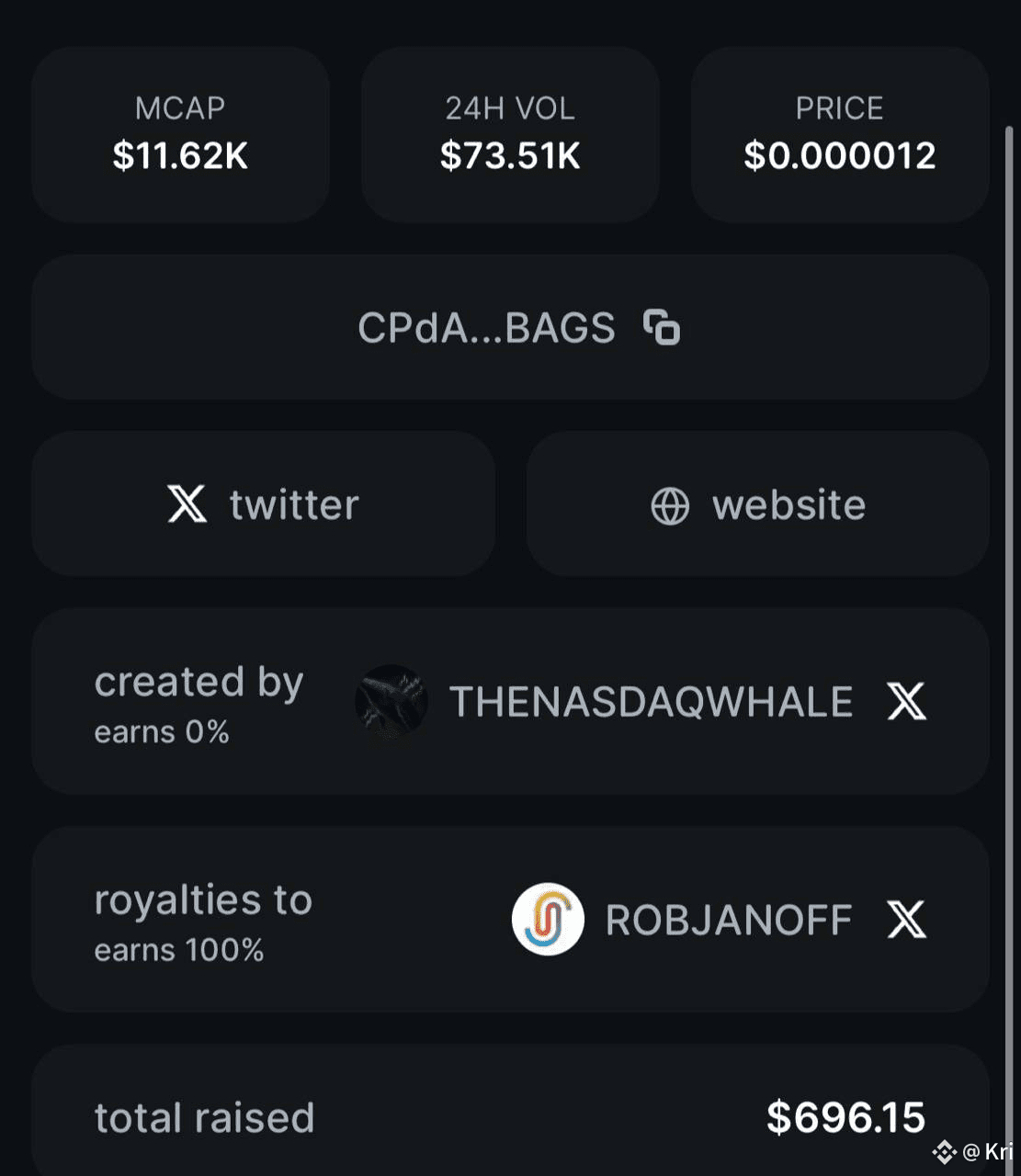This screenshot has height=1176, width=1021.
Task: Open the website link button
Action: (x=758, y=504)
